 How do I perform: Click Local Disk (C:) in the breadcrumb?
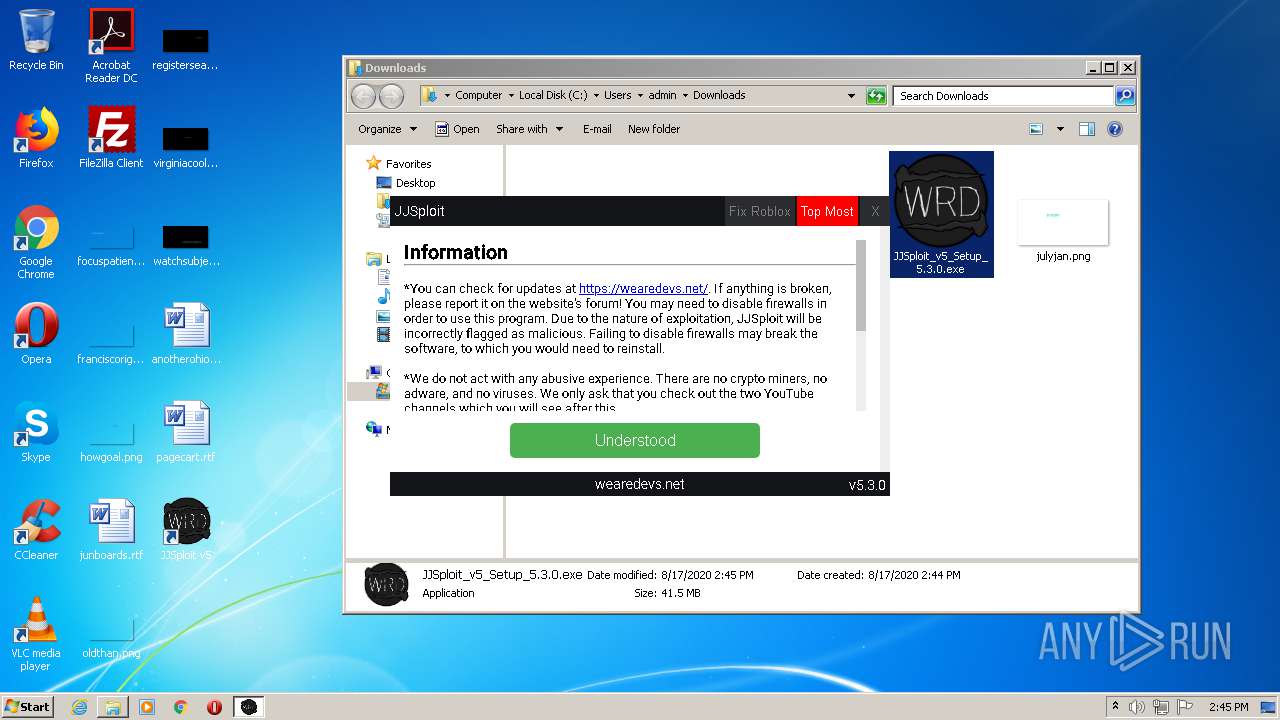pyautogui.click(x=553, y=96)
